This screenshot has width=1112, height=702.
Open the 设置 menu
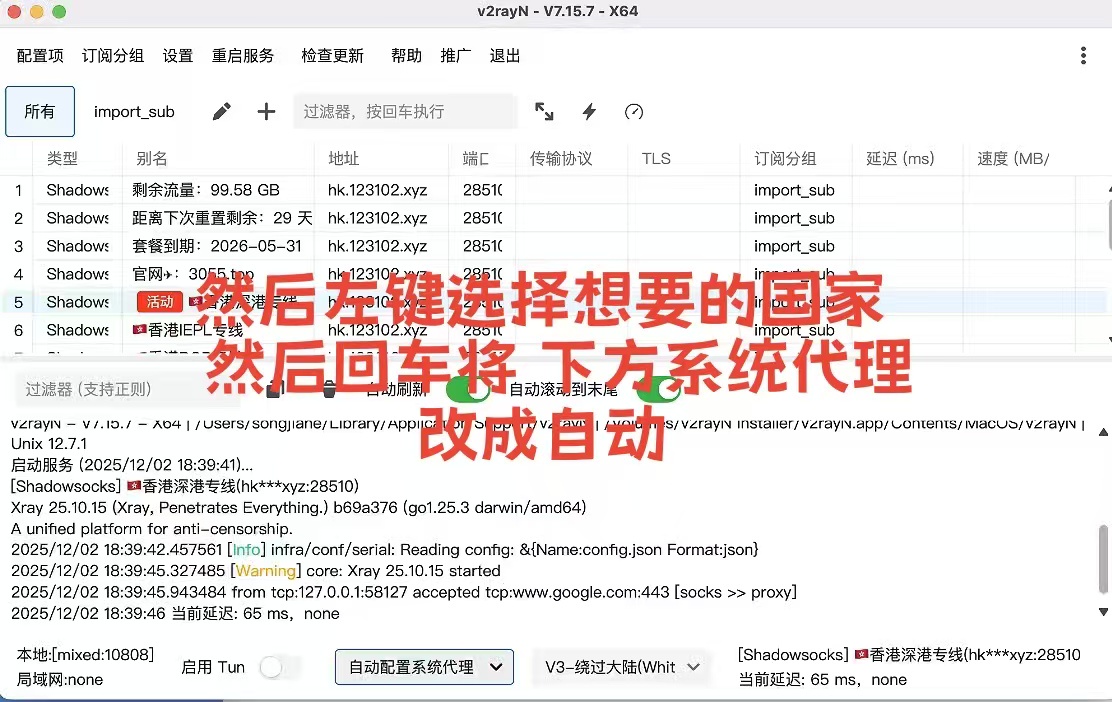177,56
